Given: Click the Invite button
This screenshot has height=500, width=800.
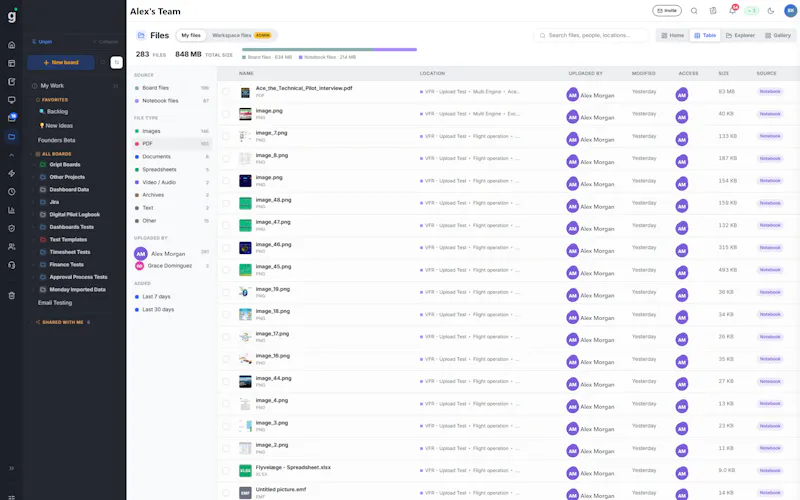Looking at the screenshot, I should tap(667, 11).
